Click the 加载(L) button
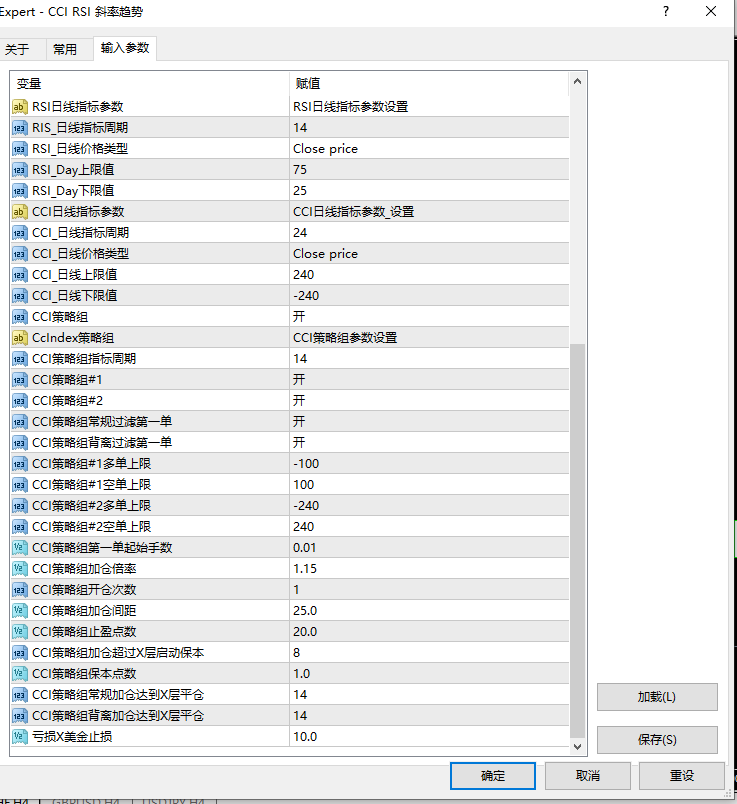The width and height of the screenshot is (737, 804). (656, 697)
